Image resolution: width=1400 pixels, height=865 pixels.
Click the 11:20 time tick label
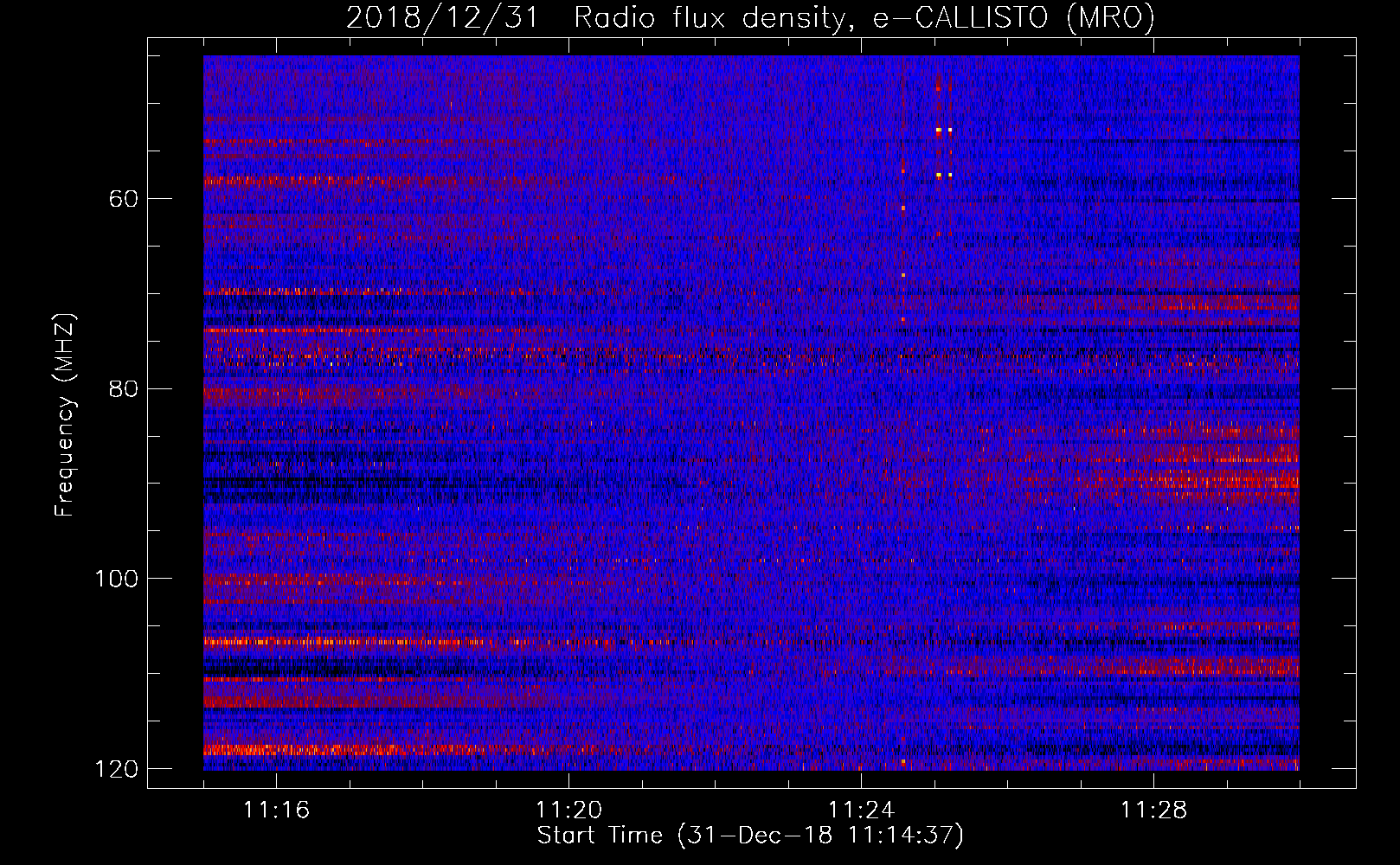[x=568, y=810]
